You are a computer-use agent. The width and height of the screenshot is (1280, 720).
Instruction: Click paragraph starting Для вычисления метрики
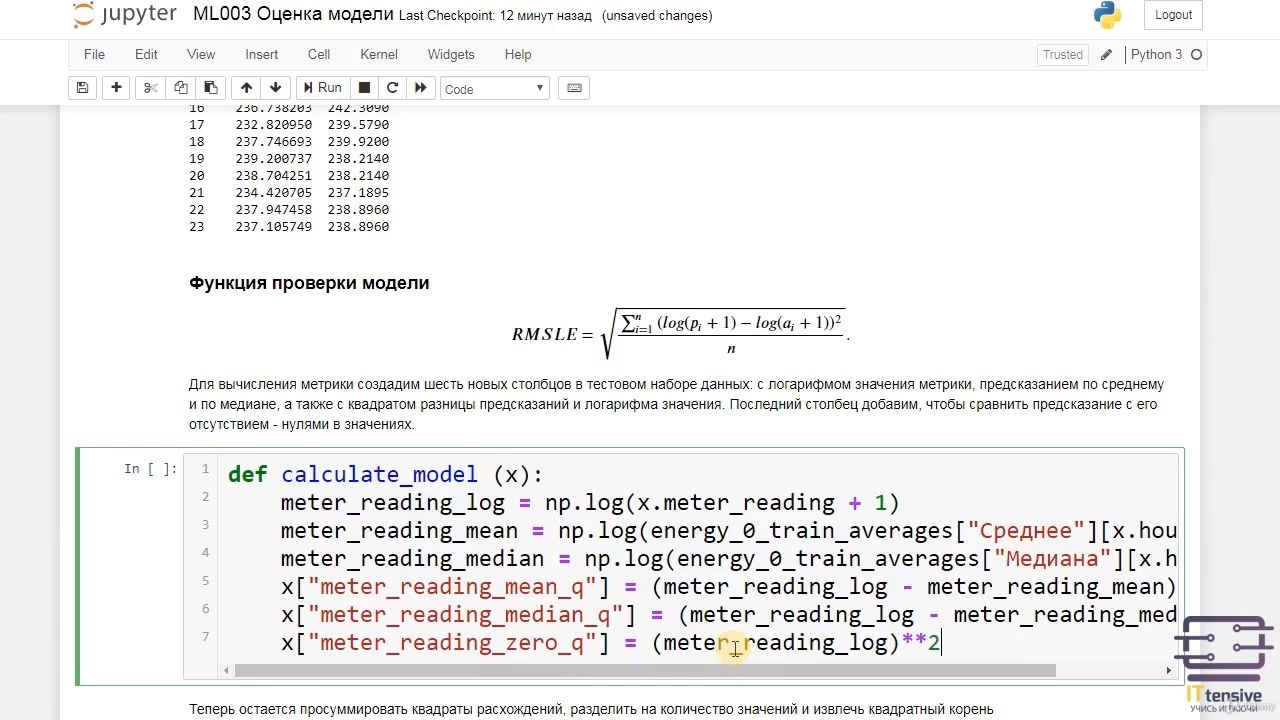click(677, 404)
